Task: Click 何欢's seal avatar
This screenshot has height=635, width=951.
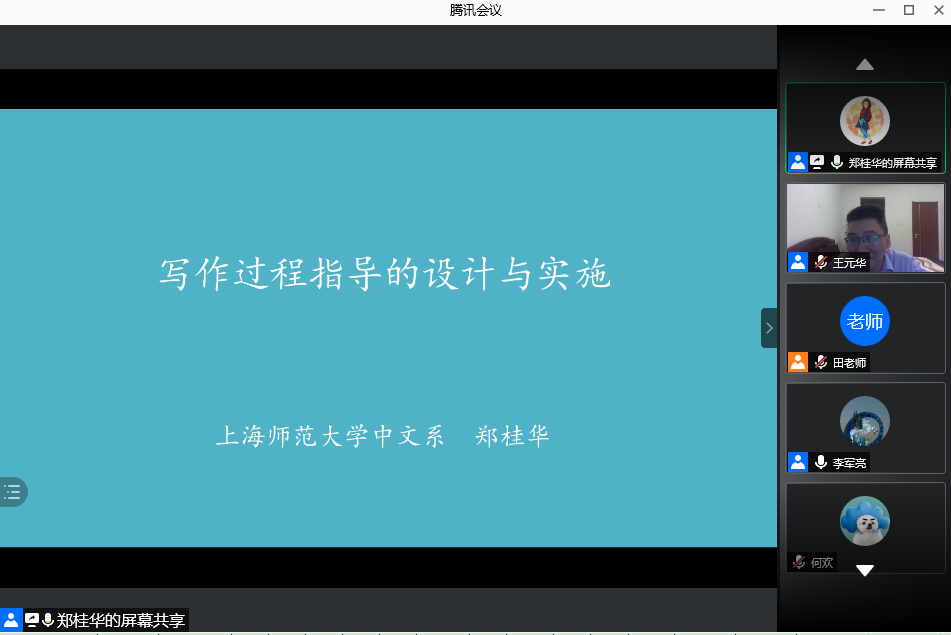Action: pyautogui.click(x=865, y=521)
